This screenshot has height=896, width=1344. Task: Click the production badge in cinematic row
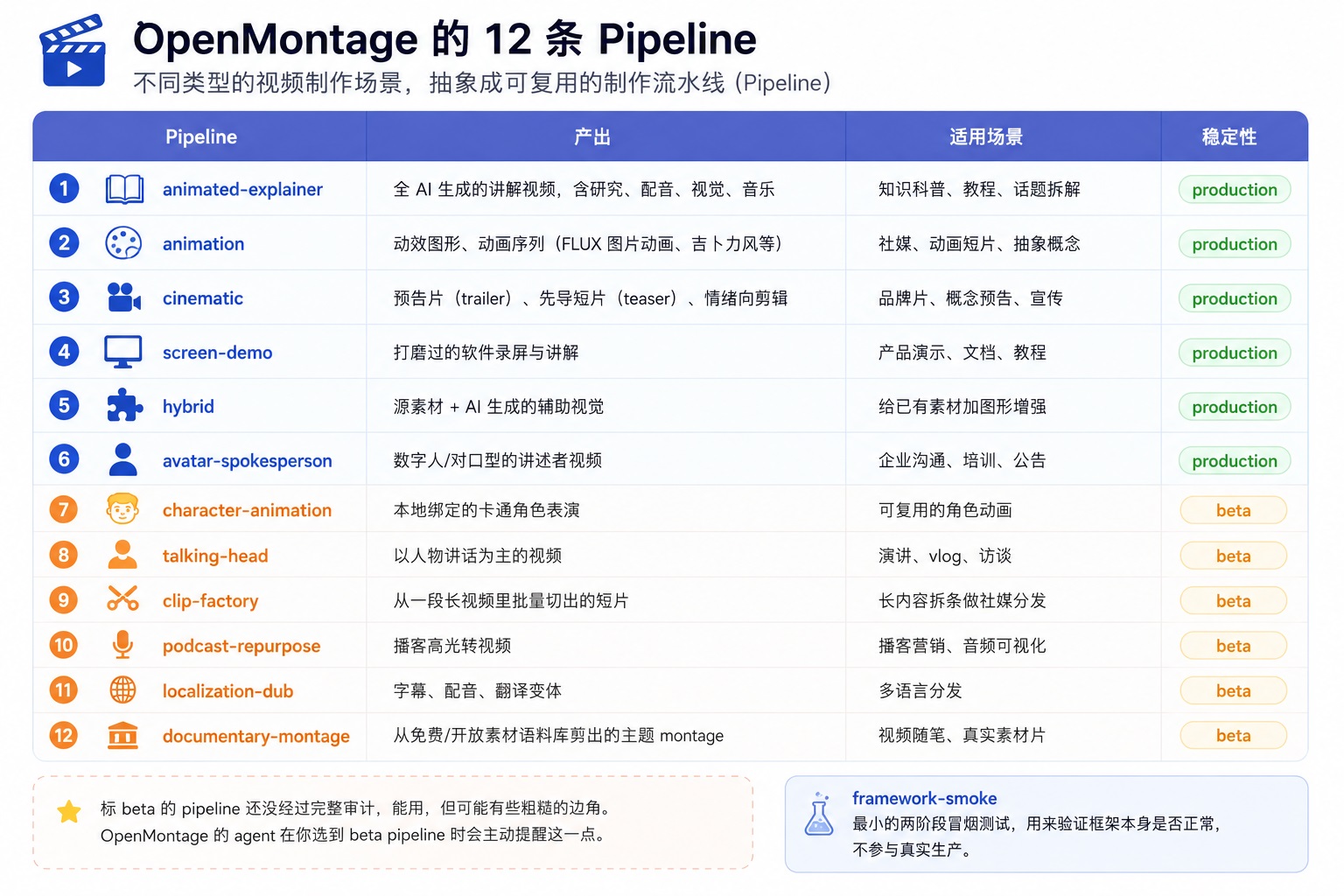(1234, 298)
